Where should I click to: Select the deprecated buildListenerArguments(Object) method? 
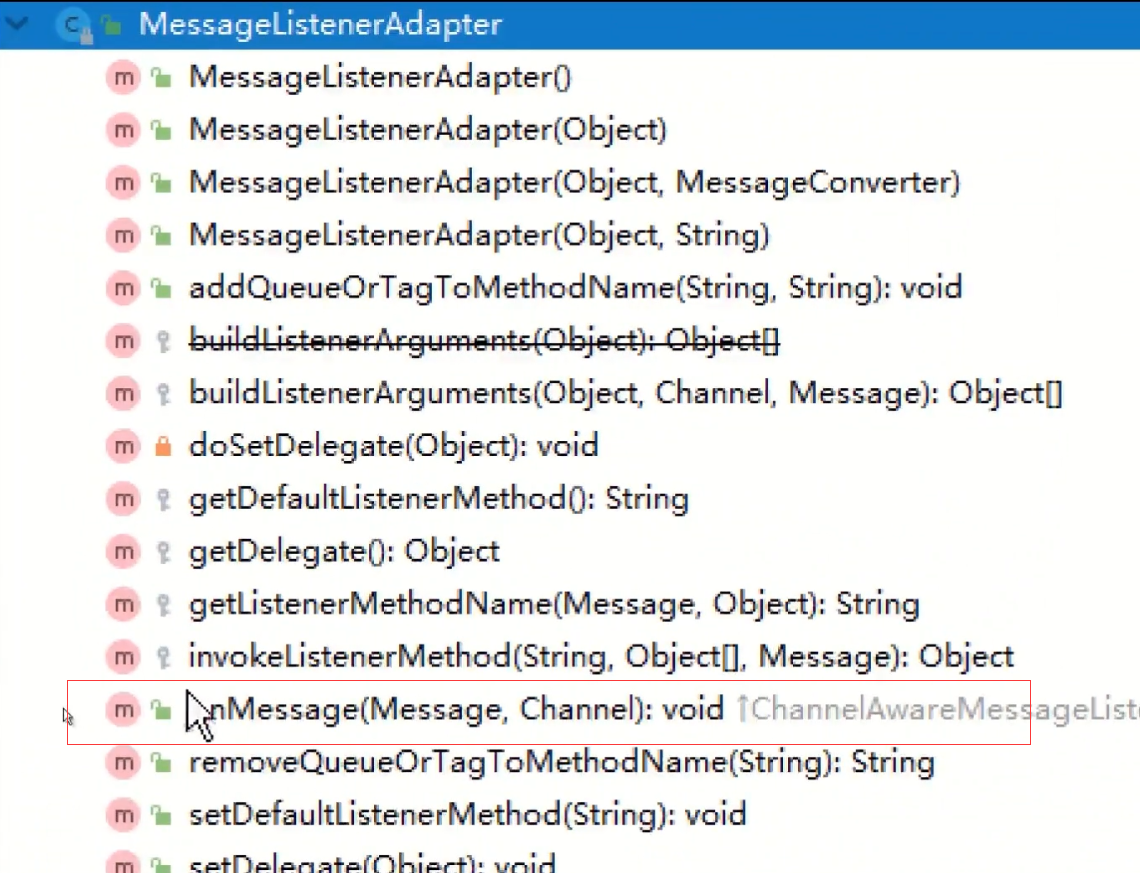coord(484,341)
